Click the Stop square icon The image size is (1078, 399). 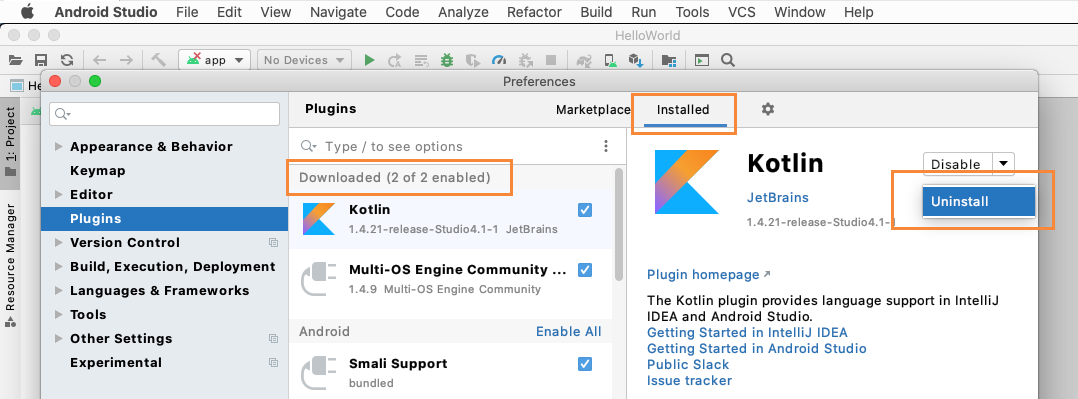pyautogui.click(x=551, y=61)
